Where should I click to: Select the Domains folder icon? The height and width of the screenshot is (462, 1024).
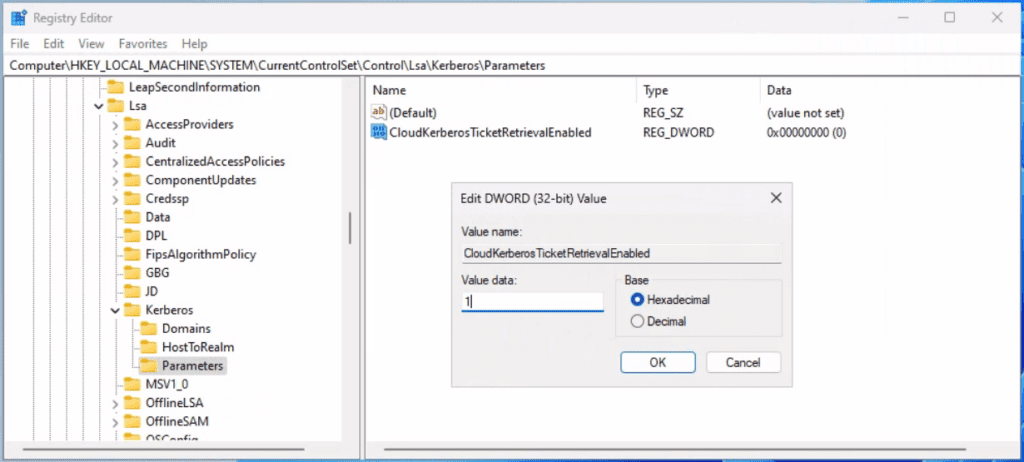150,328
